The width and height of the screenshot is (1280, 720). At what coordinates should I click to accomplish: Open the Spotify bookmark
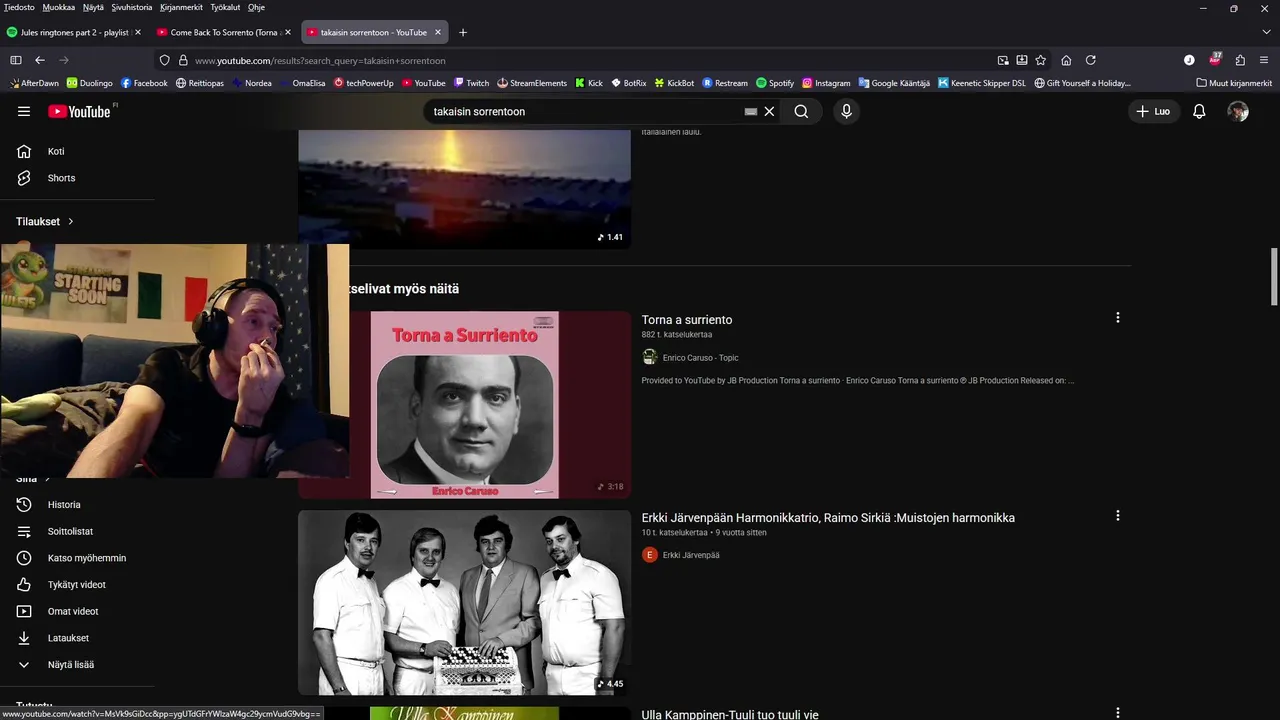(775, 83)
